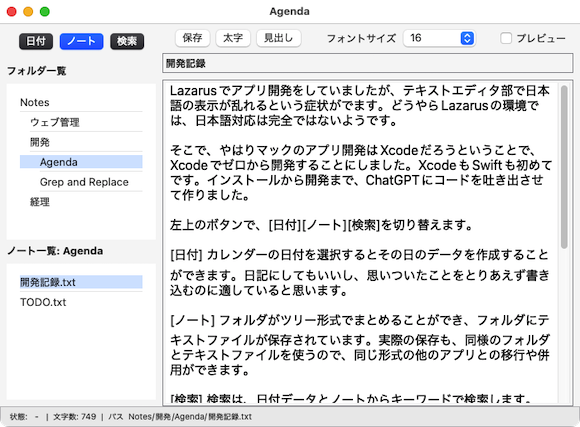This screenshot has height=427, width=580.
Task: Switch to the ノート view tab
Action: point(81,41)
